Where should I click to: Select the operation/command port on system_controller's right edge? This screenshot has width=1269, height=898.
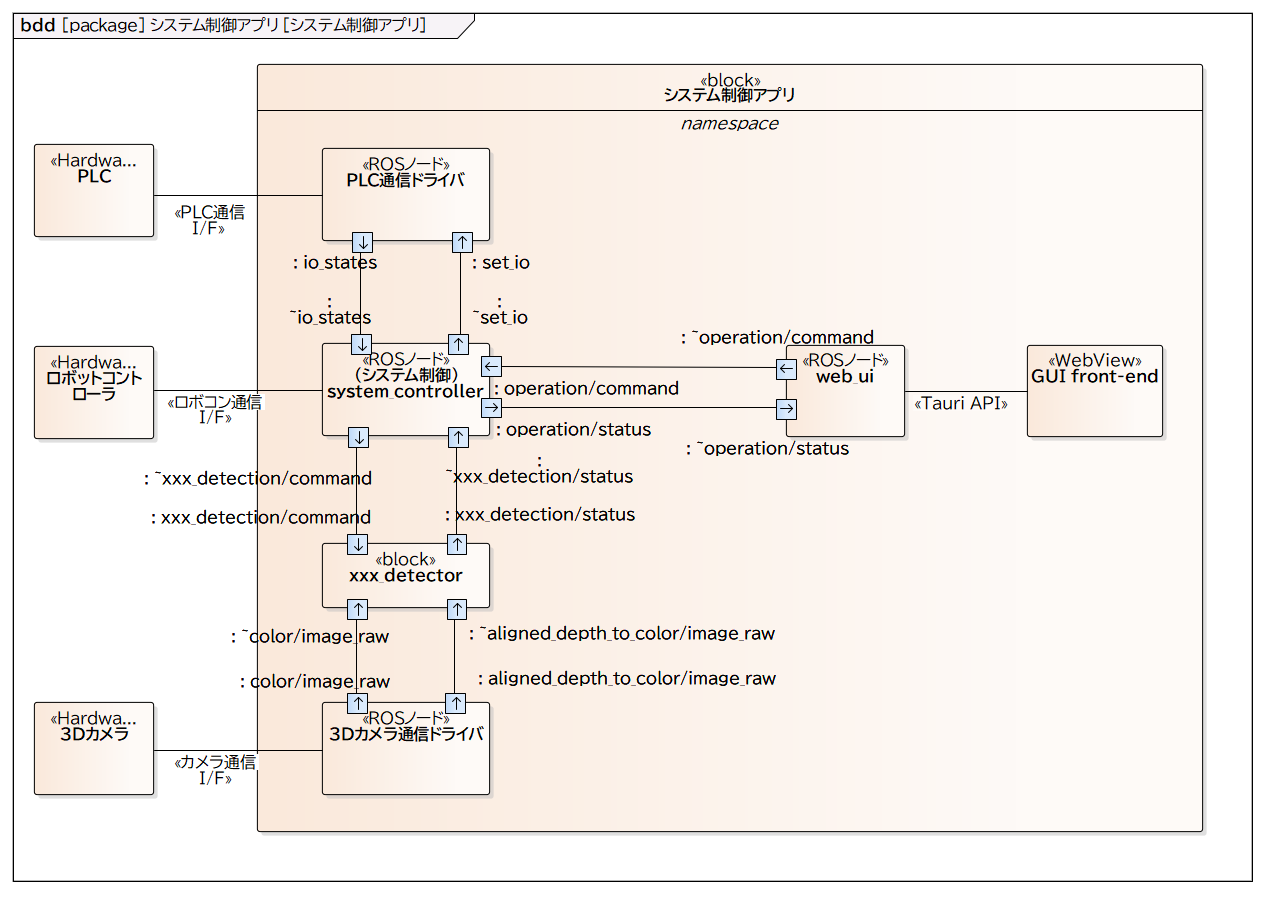491,367
